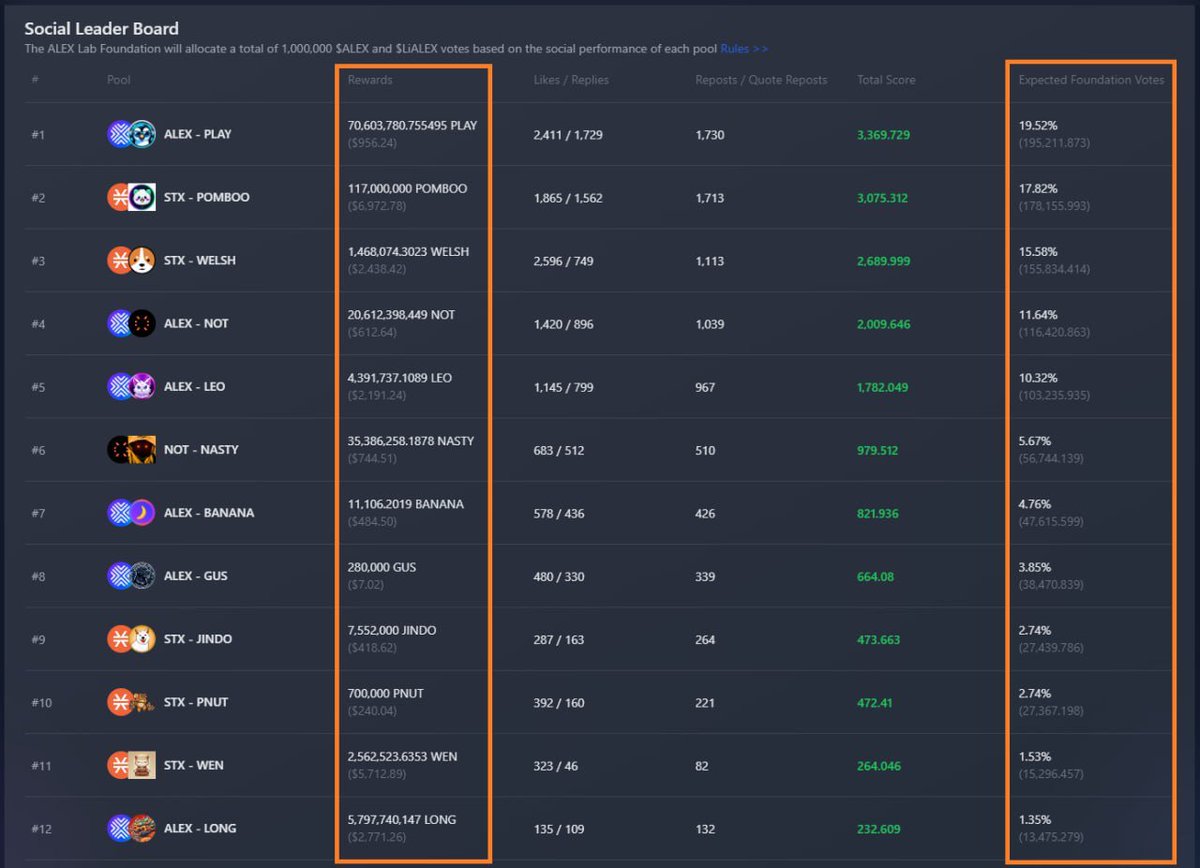
Task: Click the 280,000 GUS reward value
Action: point(382,567)
